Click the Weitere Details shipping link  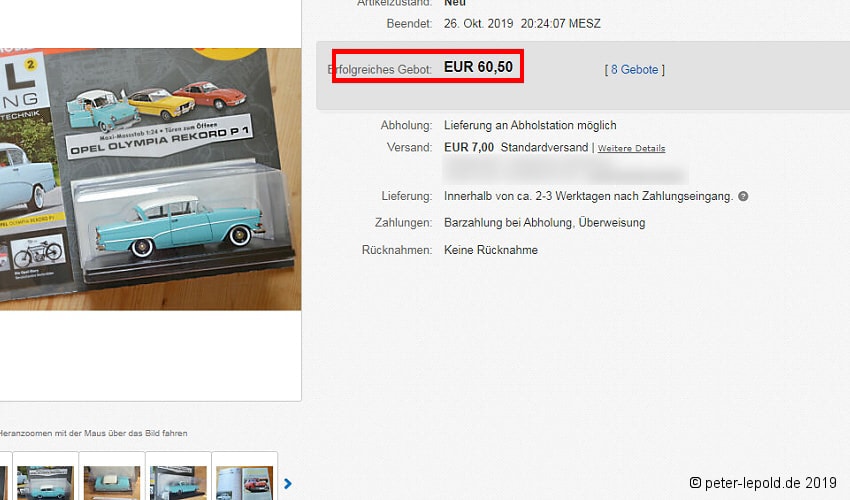(631, 148)
